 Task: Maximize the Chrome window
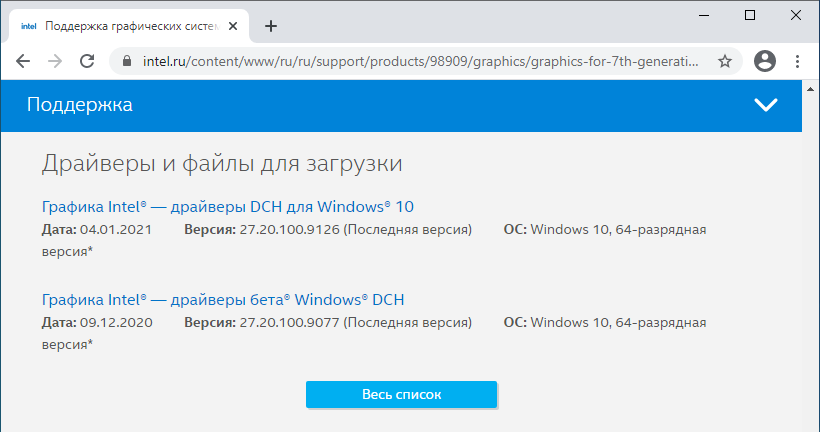tap(750, 15)
